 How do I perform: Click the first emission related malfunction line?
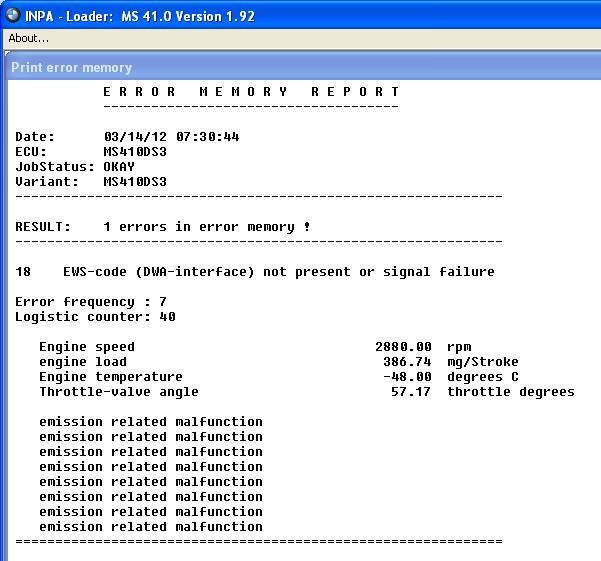pyautogui.click(x=151, y=422)
